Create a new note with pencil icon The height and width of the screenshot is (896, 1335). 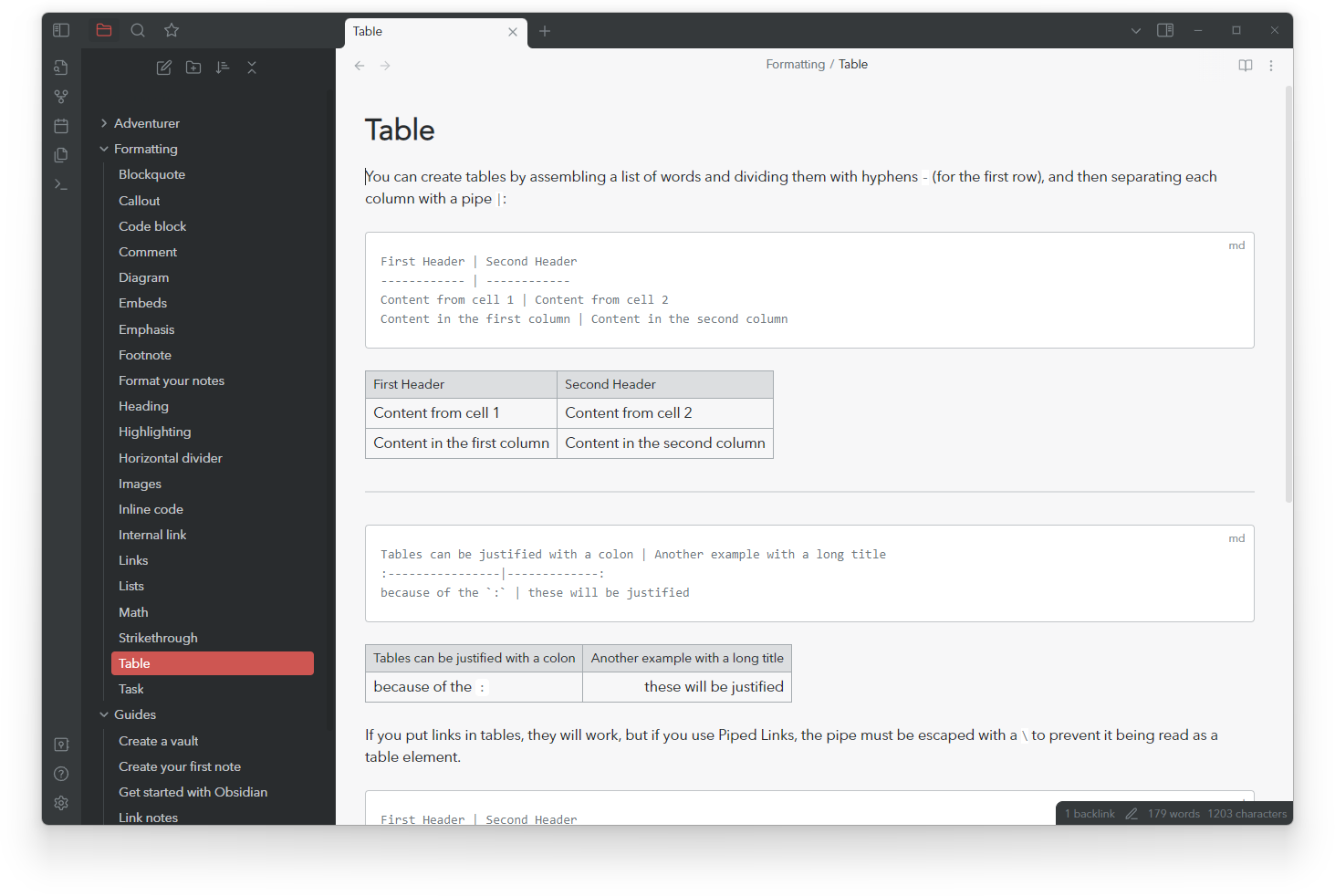click(x=164, y=68)
